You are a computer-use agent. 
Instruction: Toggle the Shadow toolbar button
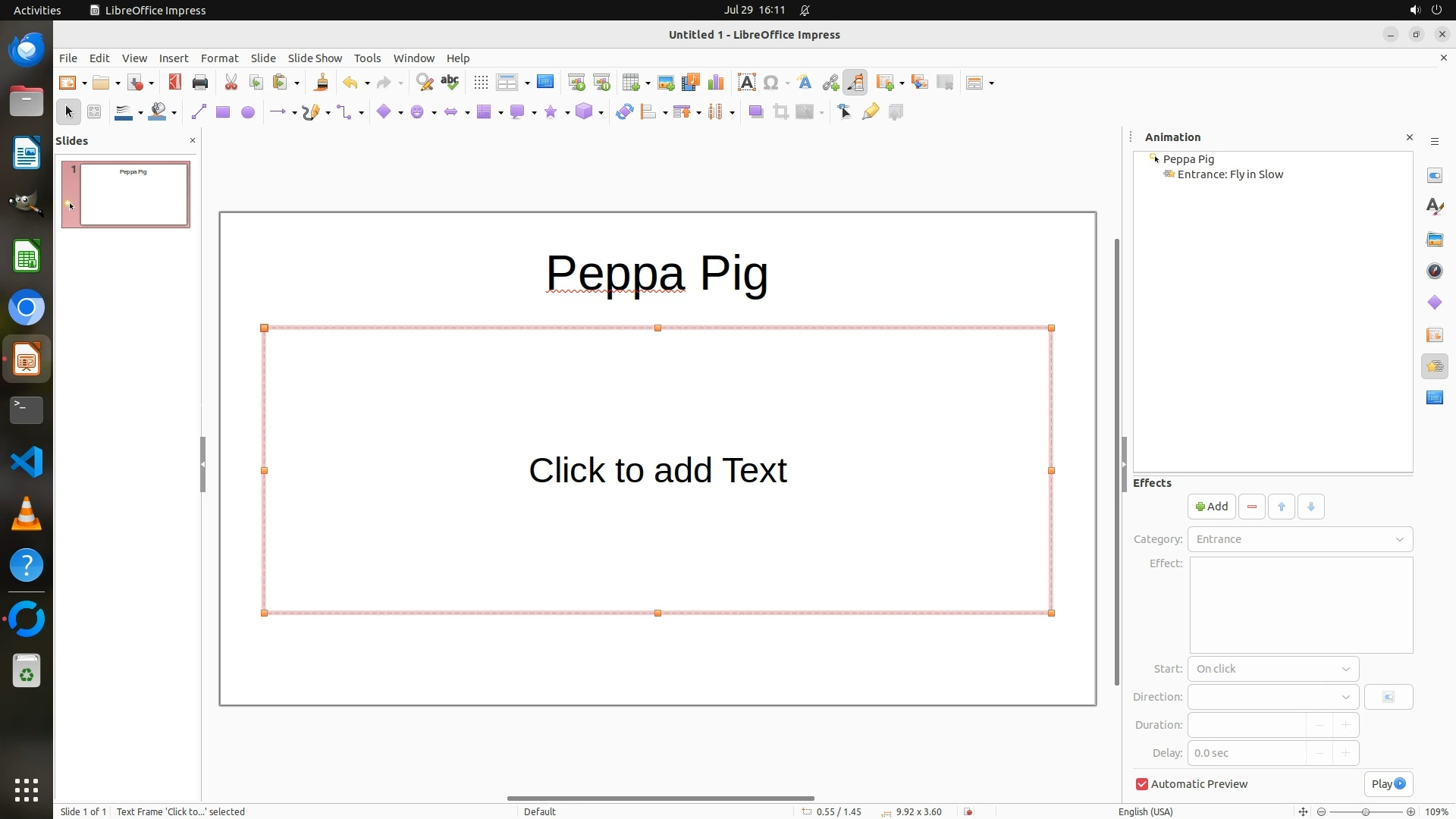[x=755, y=112]
